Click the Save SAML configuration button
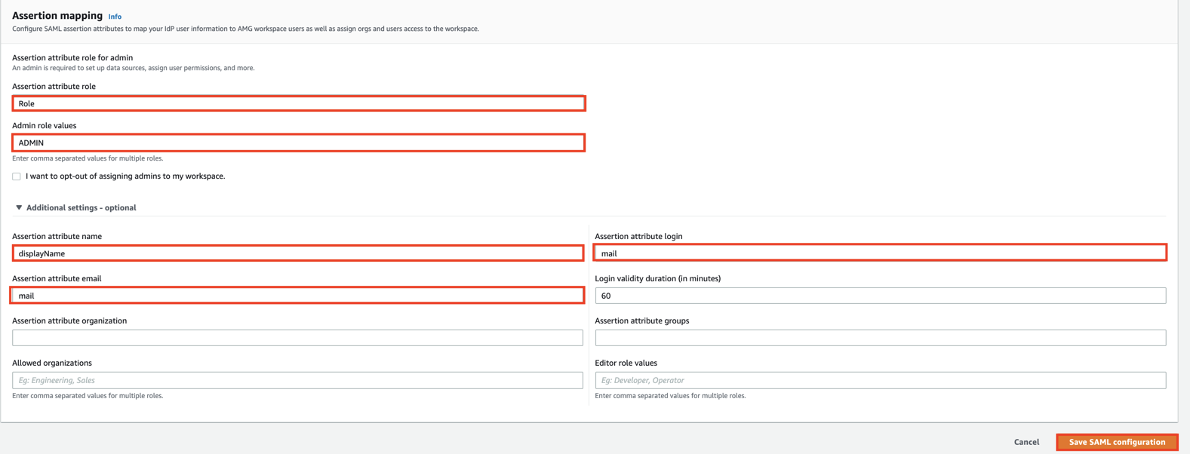1190x454 pixels. point(1116,442)
